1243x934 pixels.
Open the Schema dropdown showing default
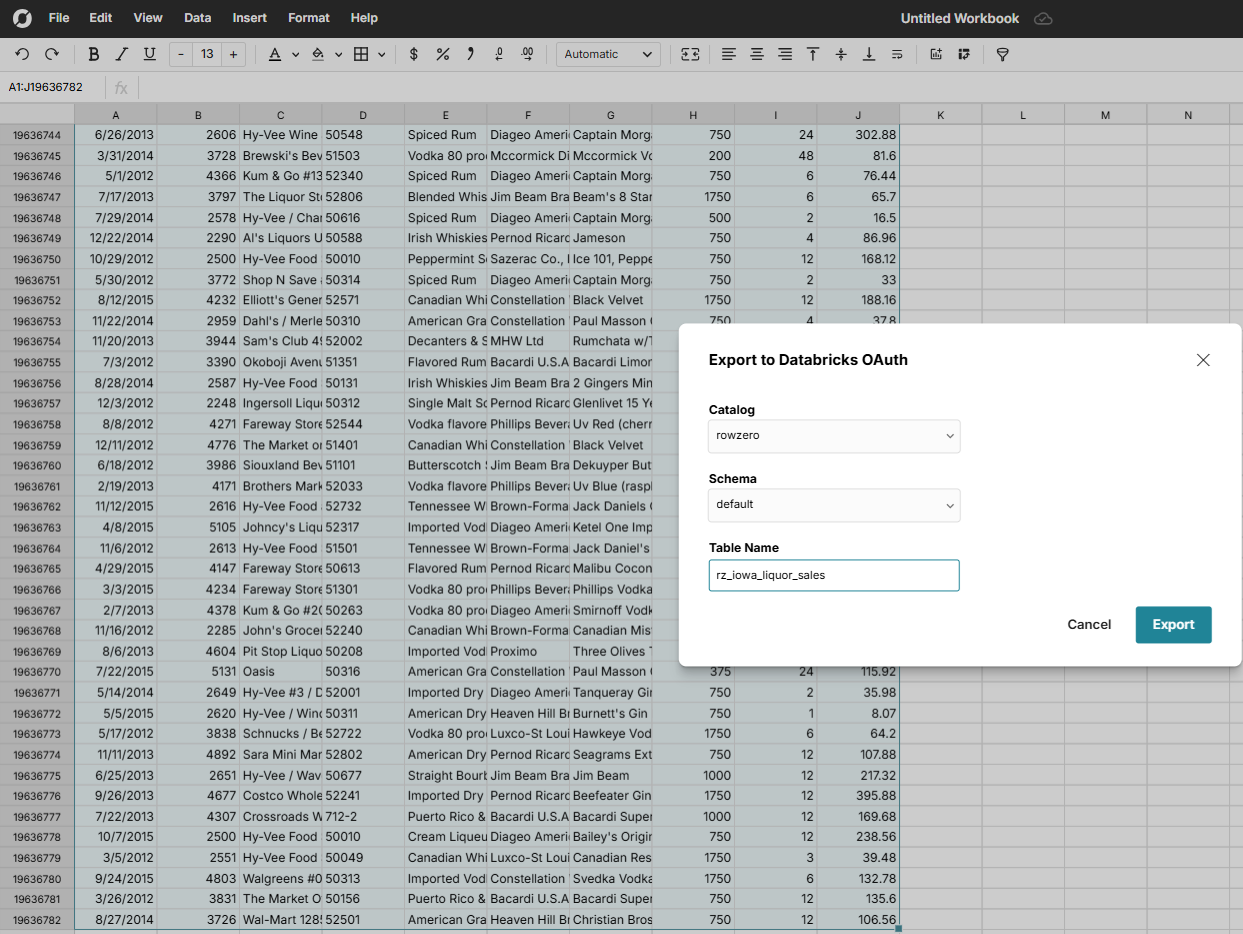coord(834,505)
